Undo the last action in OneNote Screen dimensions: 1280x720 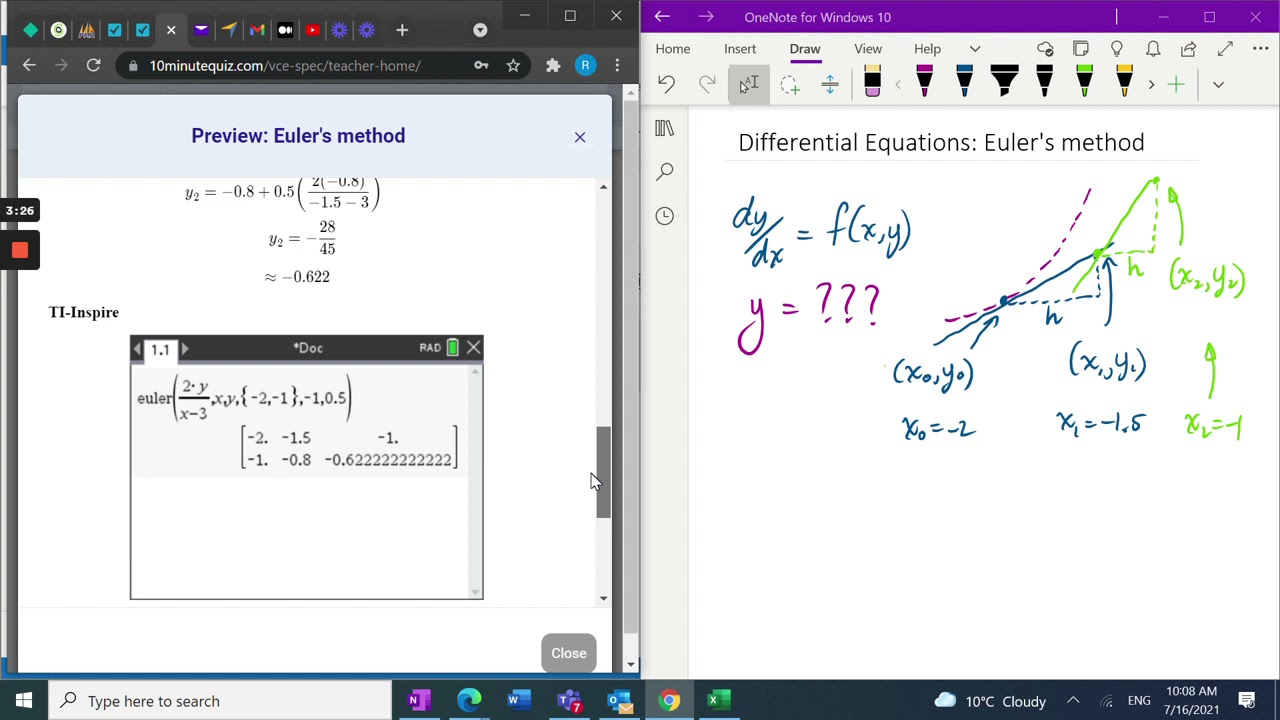(667, 85)
